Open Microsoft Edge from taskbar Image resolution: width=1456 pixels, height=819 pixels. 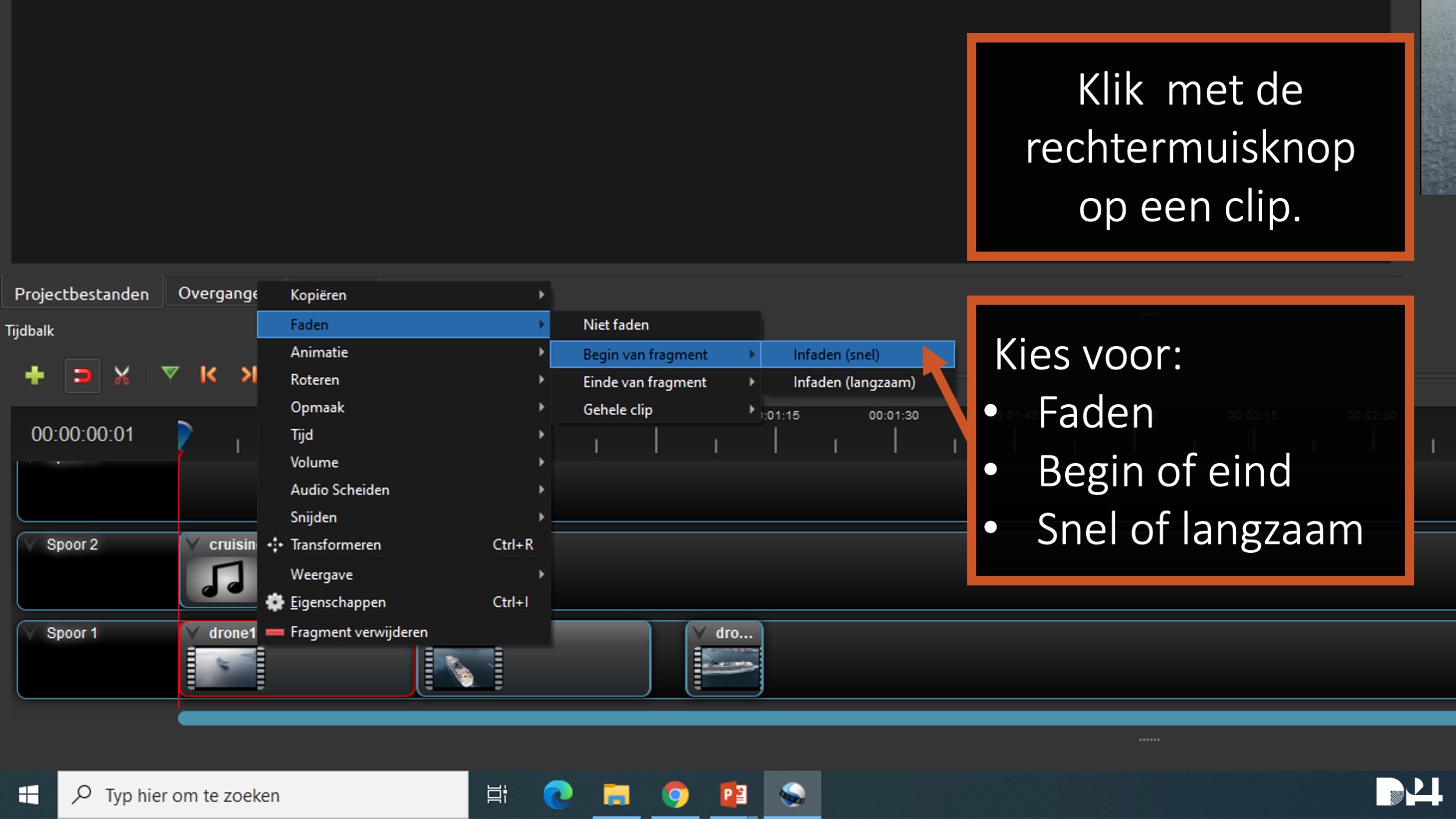(x=557, y=795)
